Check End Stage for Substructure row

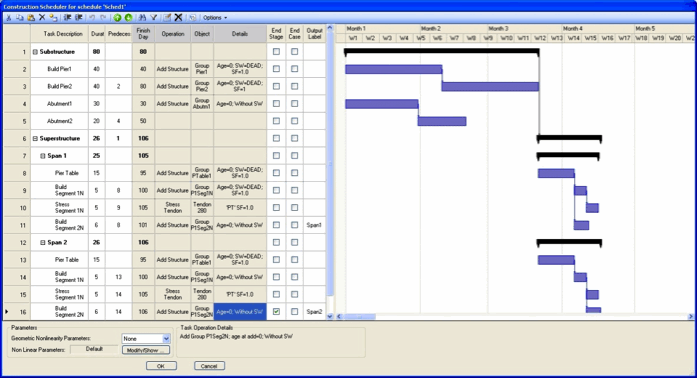tap(276, 52)
